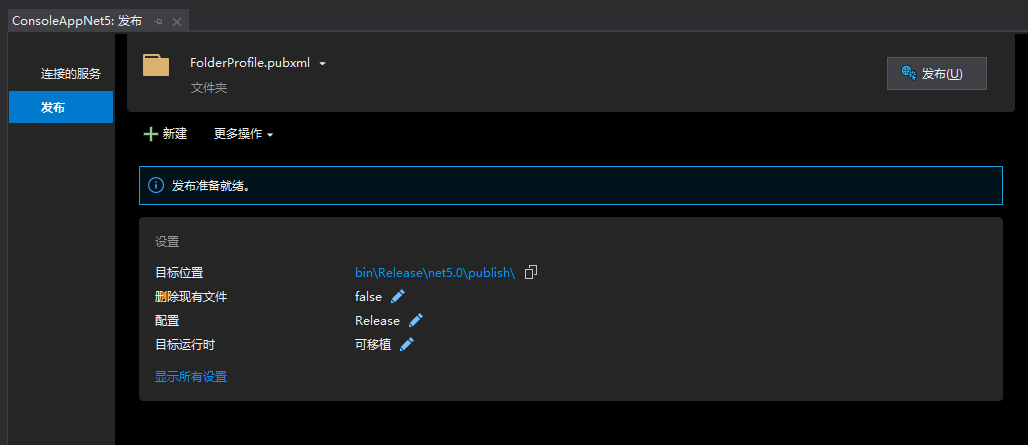Image resolution: width=1028 pixels, height=445 pixels.
Task: Select the 发布 sidebar item
Action: coord(60,107)
